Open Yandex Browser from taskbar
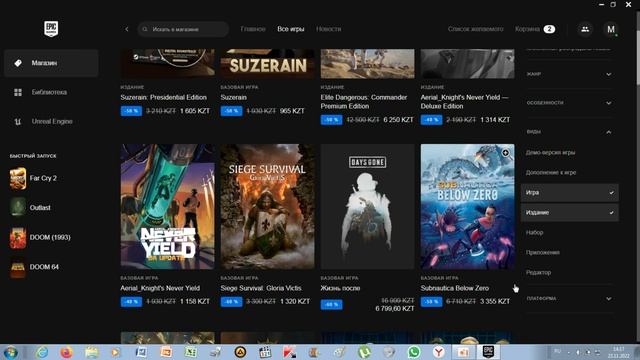 pyautogui.click(x=438, y=352)
